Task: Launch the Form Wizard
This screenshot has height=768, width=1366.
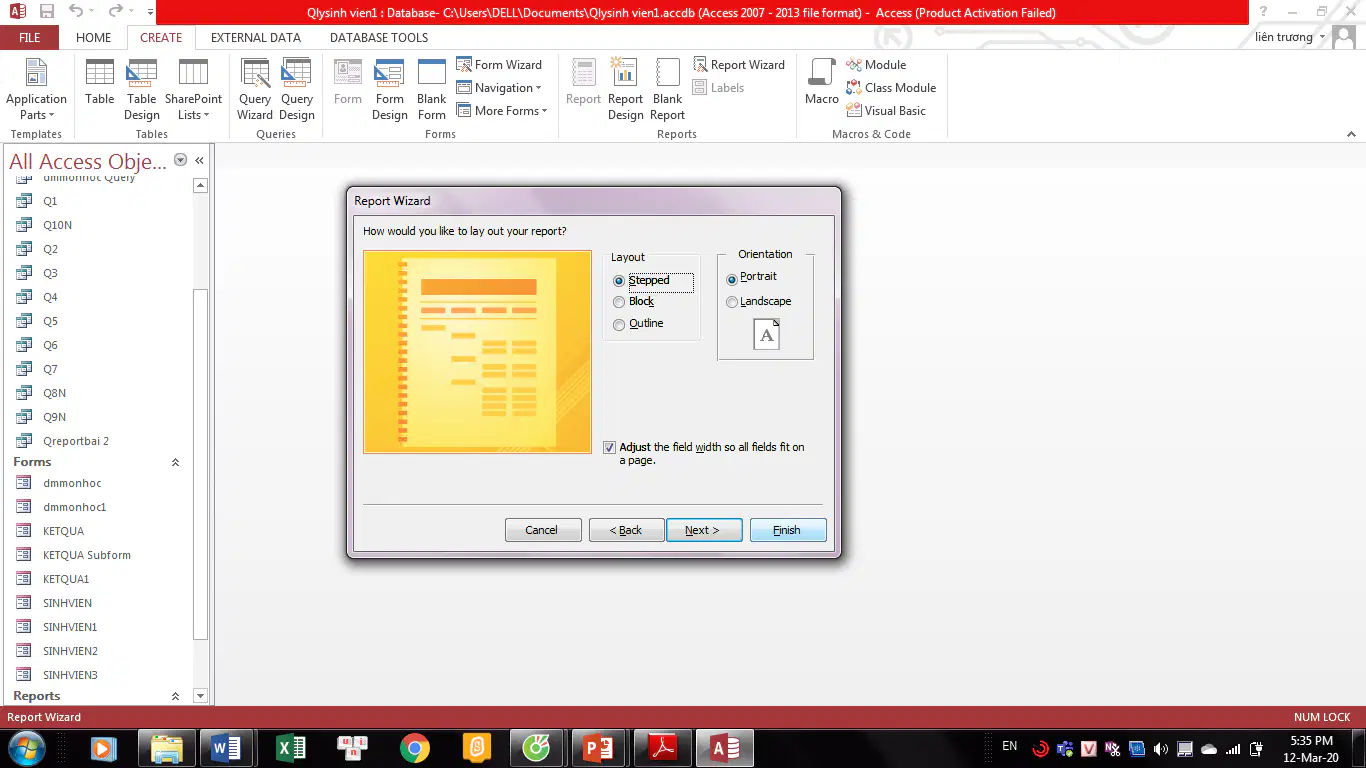Action: pyautogui.click(x=499, y=64)
